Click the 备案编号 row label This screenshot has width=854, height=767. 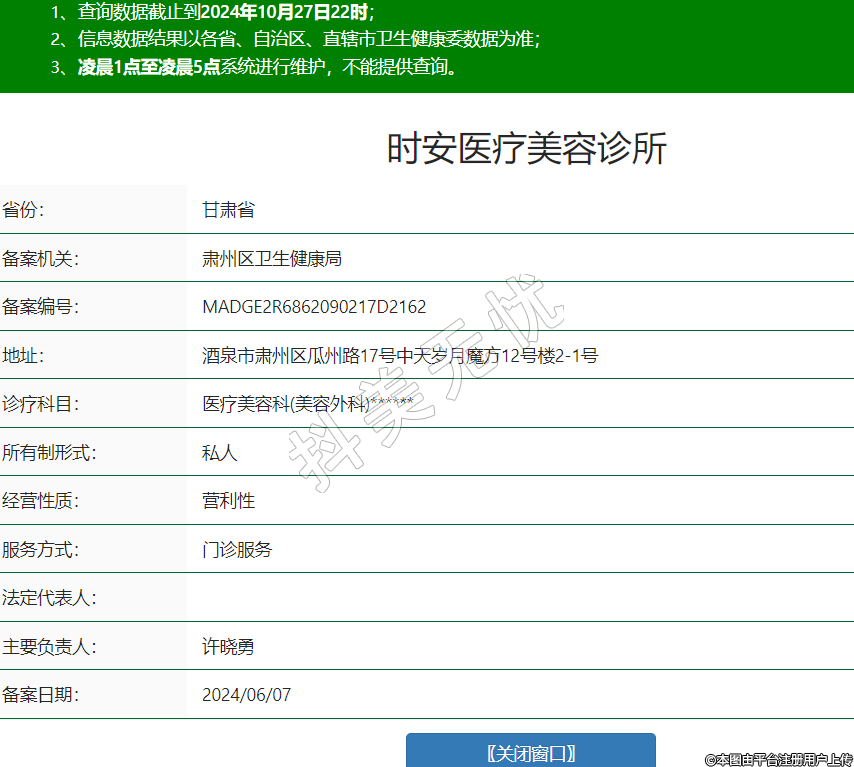pyautogui.click(x=40, y=307)
